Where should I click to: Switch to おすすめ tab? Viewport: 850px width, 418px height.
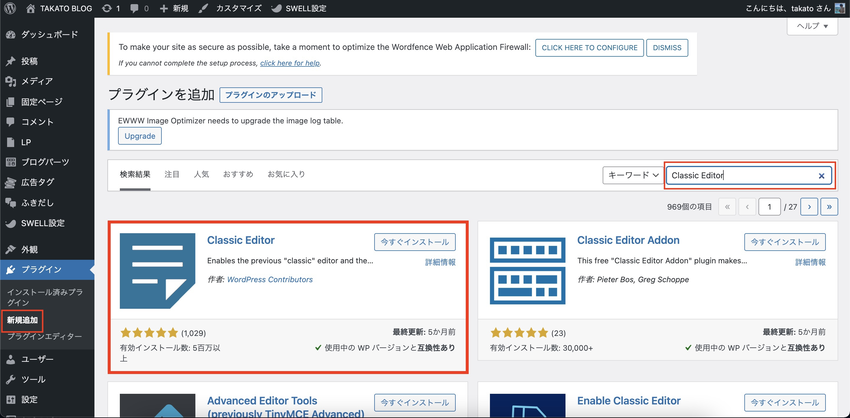click(238, 175)
